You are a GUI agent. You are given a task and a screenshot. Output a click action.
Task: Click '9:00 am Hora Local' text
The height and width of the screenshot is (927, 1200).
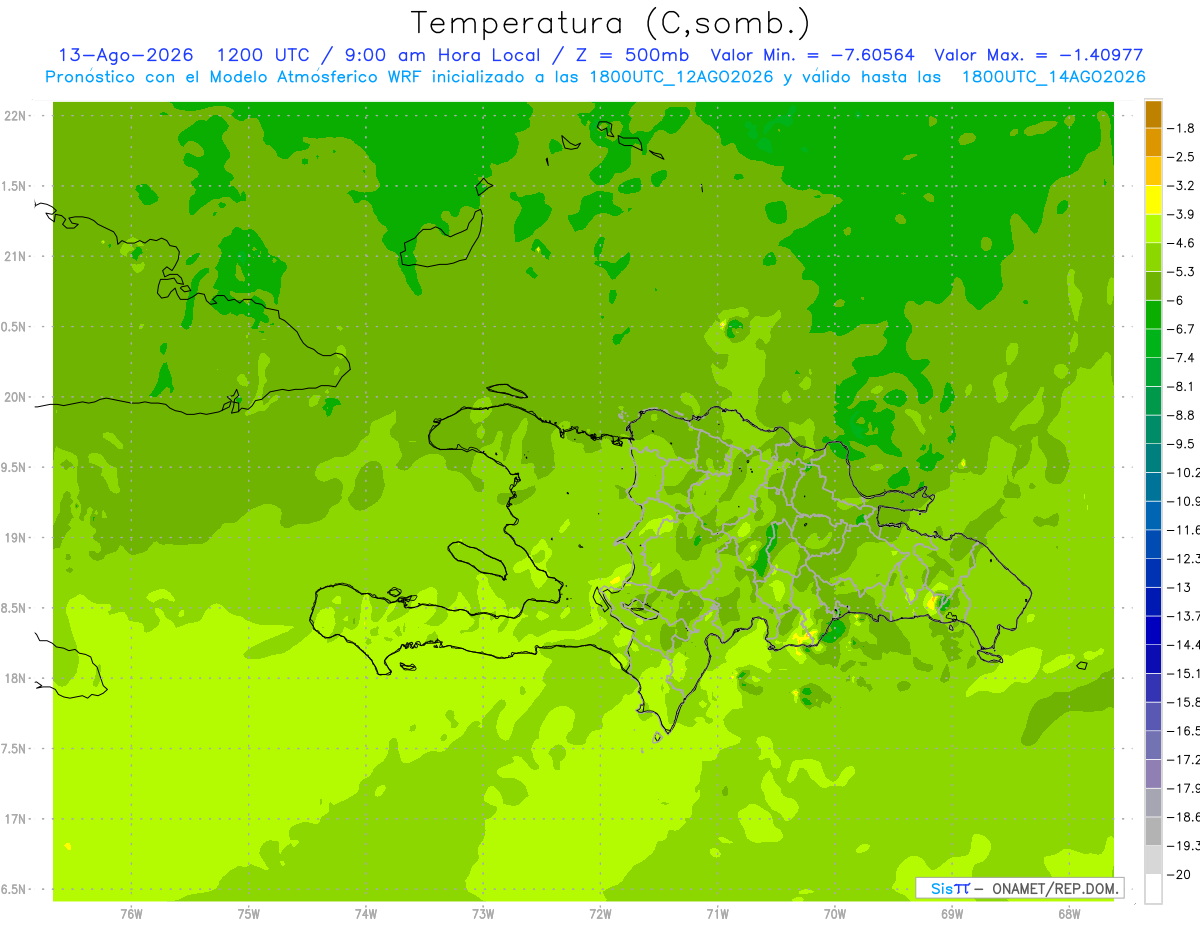pos(442,56)
